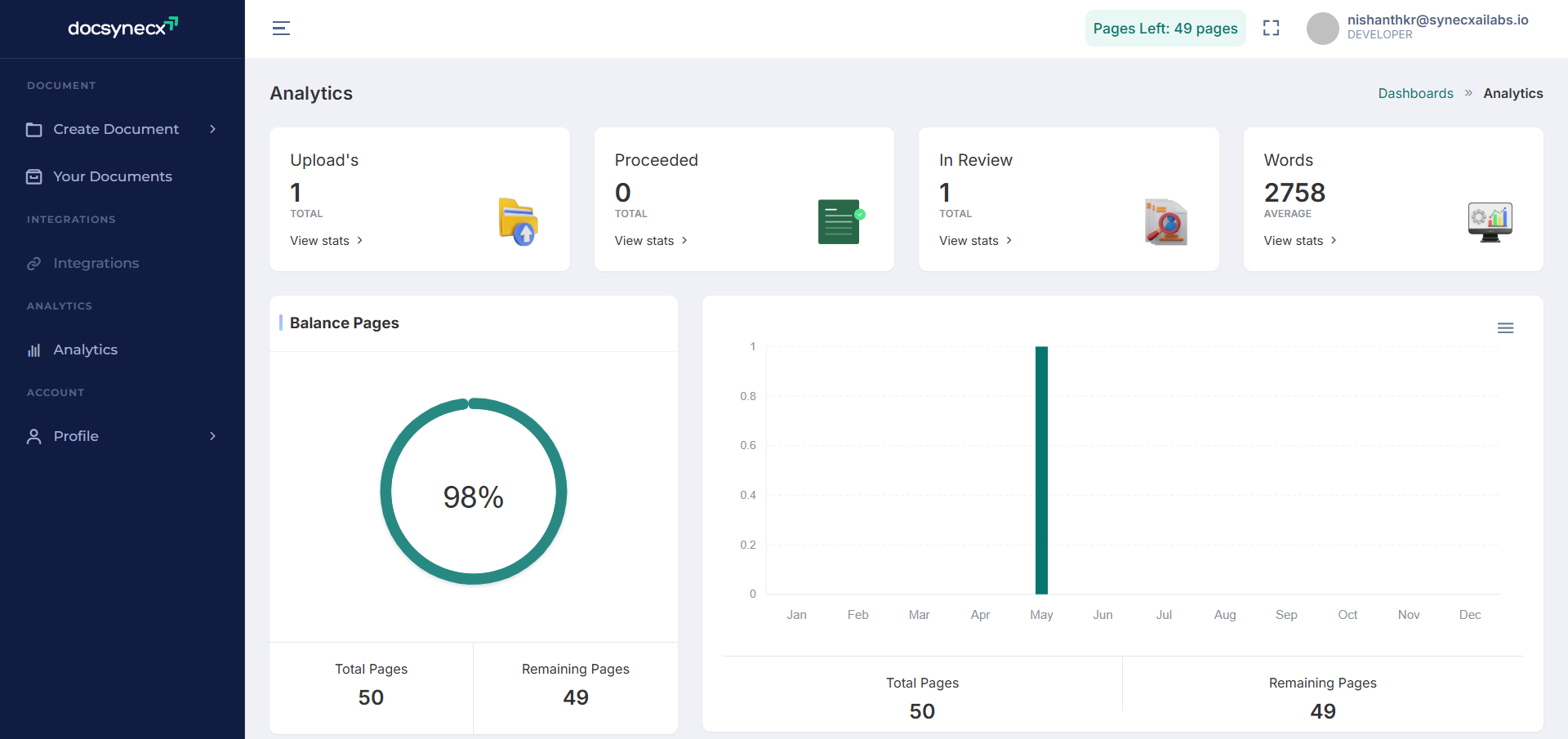Image resolution: width=1568 pixels, height=739 pixels.
Task: Click the May bar in chart
Action: click(x=1041, y=470)
